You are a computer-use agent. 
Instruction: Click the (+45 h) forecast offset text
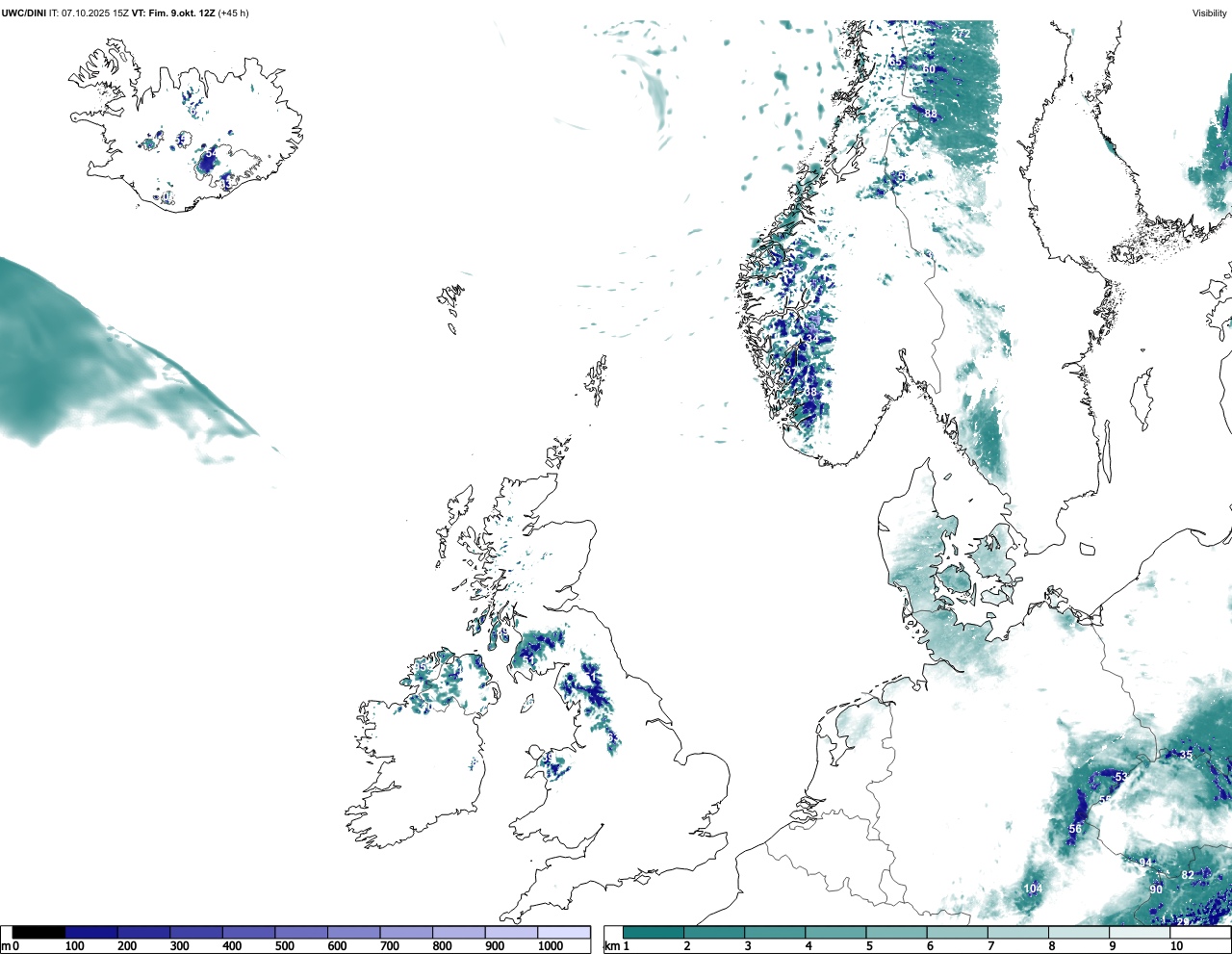point(234,13)
